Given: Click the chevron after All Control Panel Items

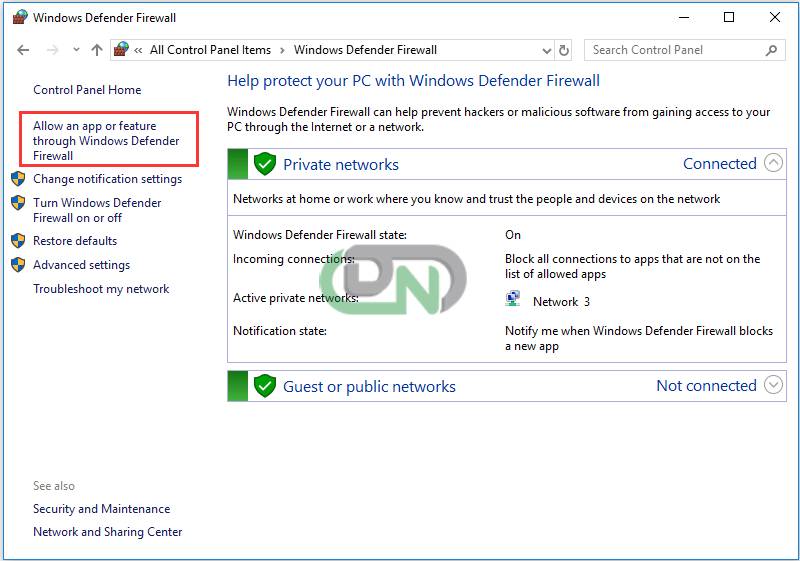Looking at the screenshot, I should (282, 50).
